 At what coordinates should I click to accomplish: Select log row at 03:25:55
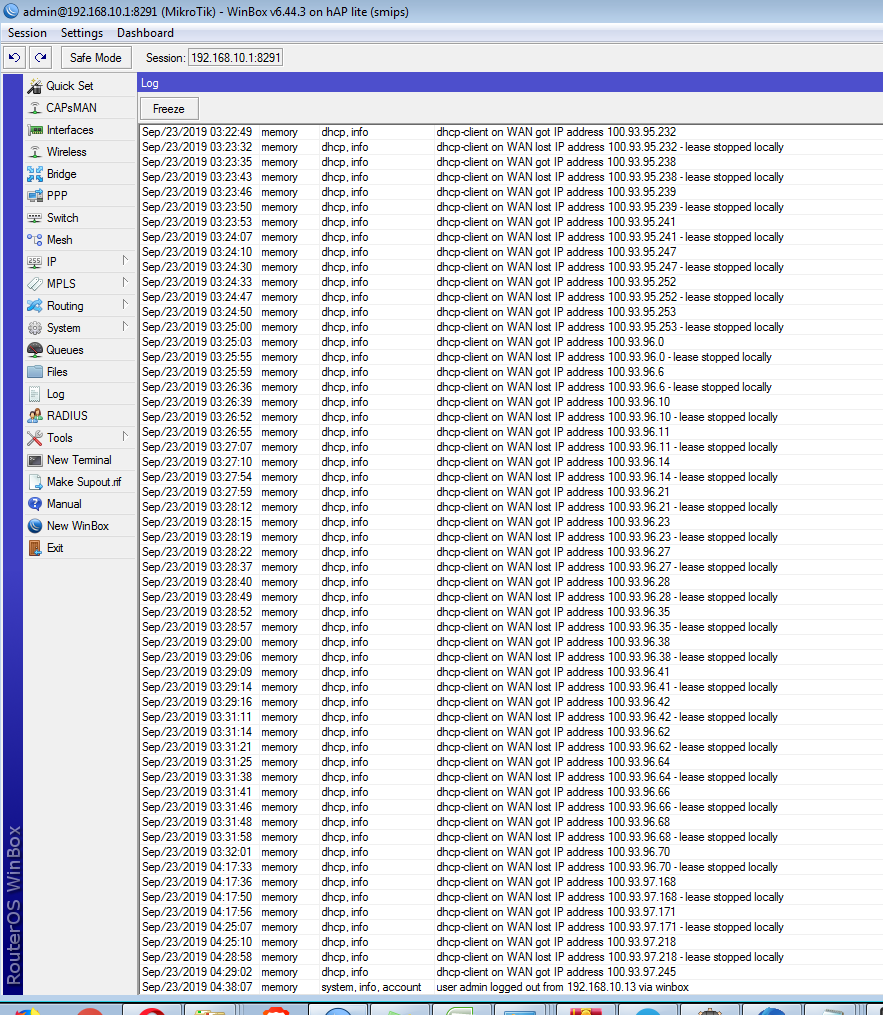click(511, 357)
